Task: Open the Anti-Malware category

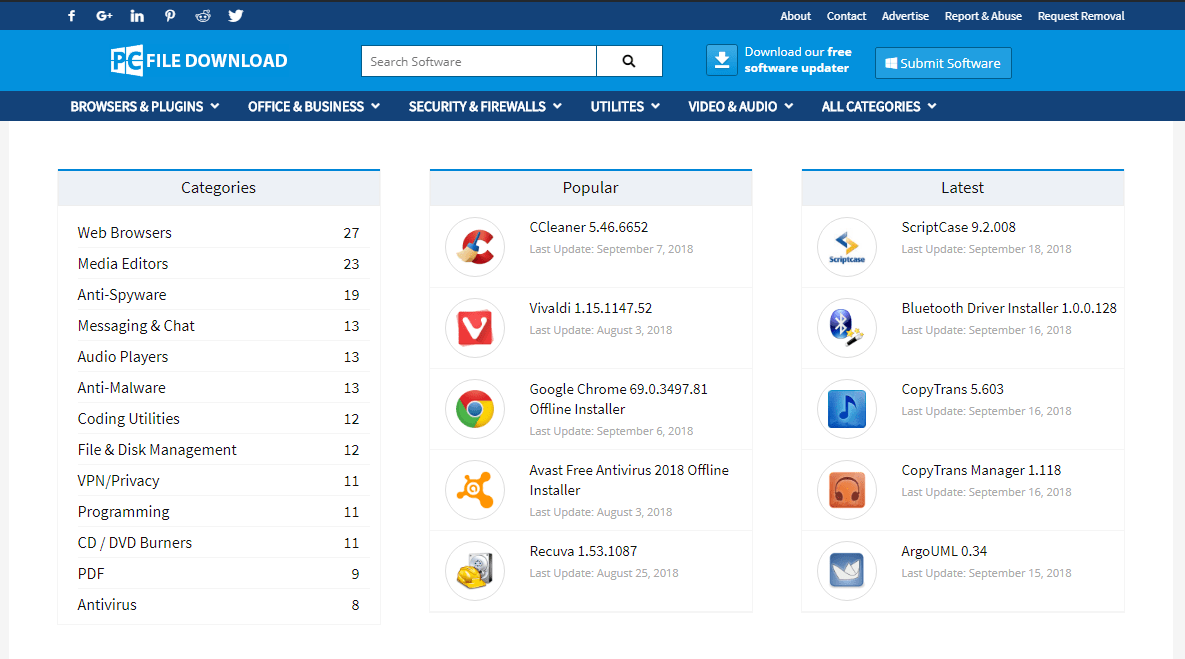Action: [x=122, y=388]
